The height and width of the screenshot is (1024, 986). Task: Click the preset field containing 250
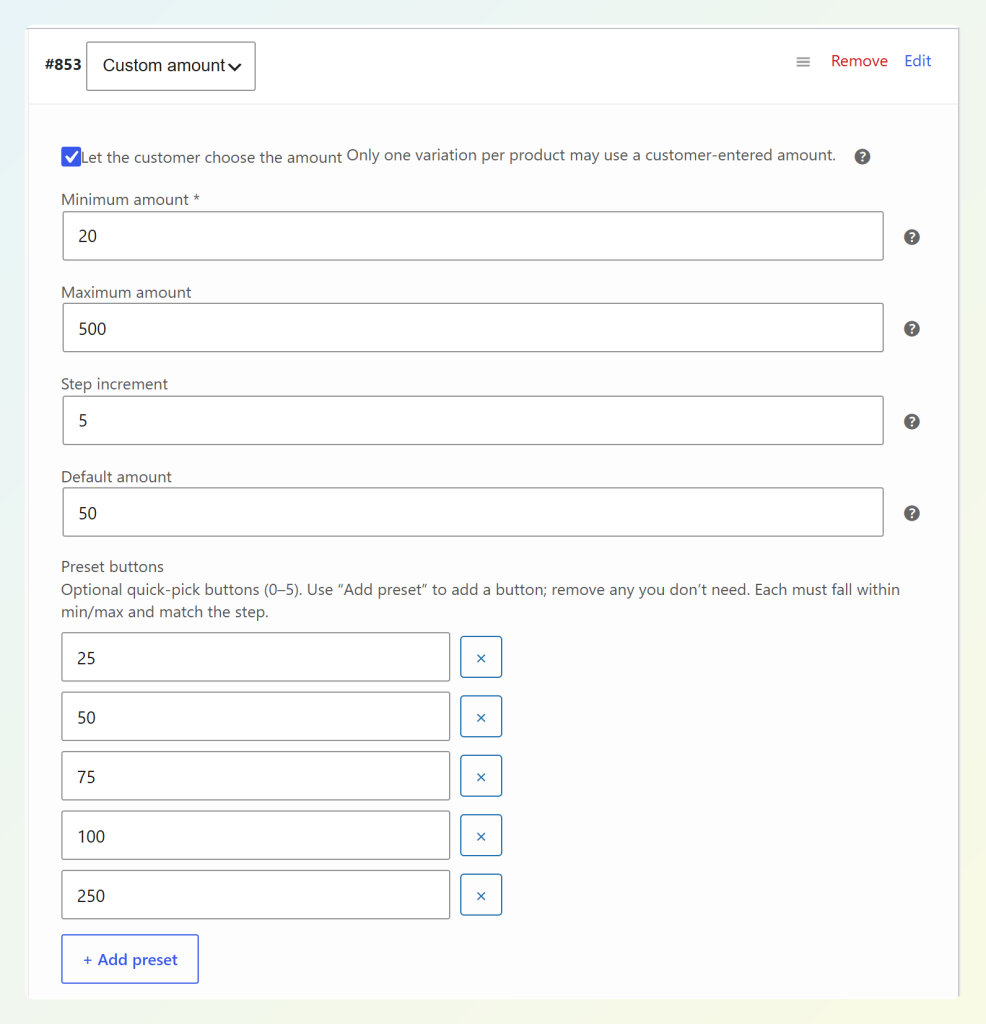pos(255,895)
